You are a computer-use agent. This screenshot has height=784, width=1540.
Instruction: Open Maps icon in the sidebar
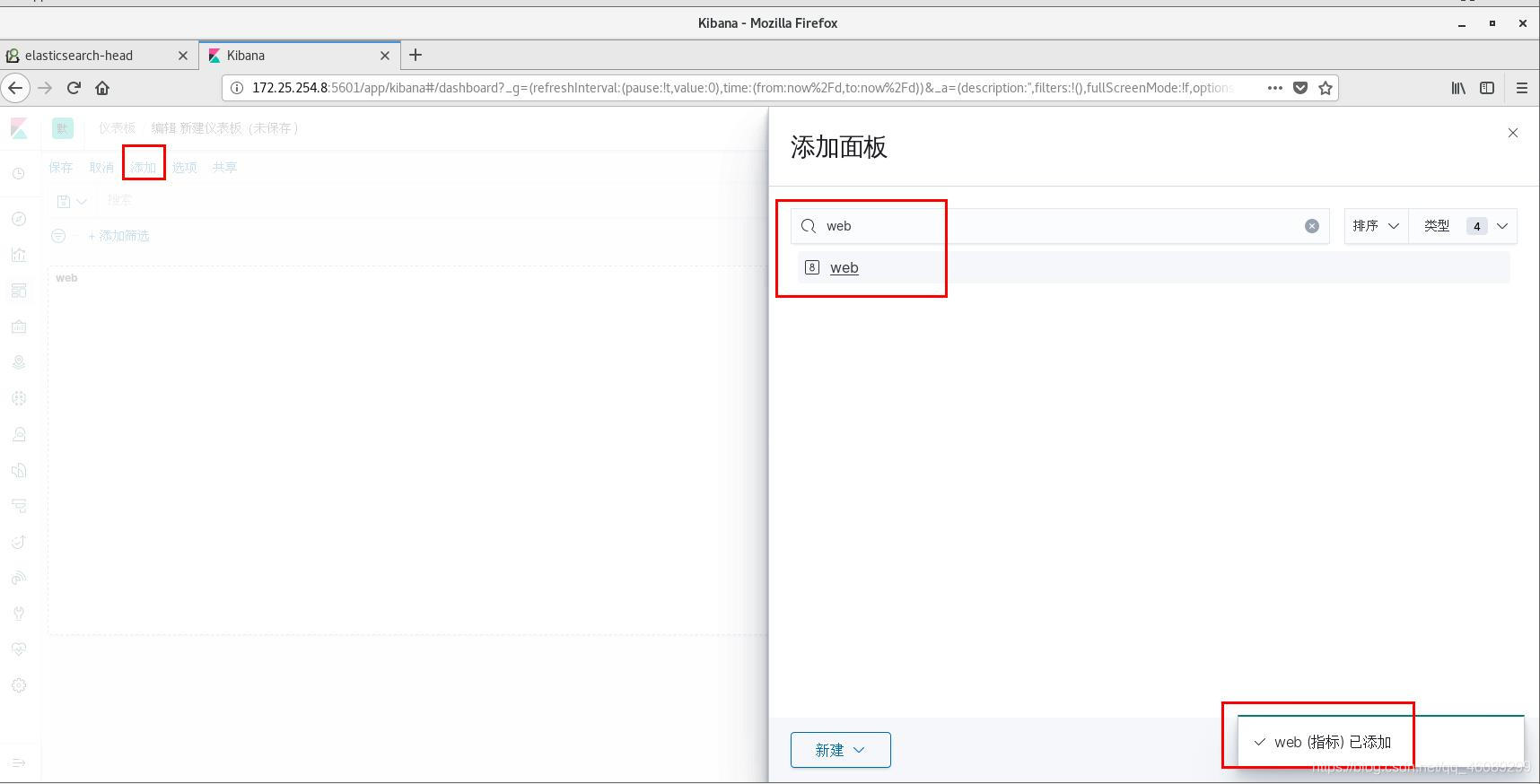[x=19, y=362]
